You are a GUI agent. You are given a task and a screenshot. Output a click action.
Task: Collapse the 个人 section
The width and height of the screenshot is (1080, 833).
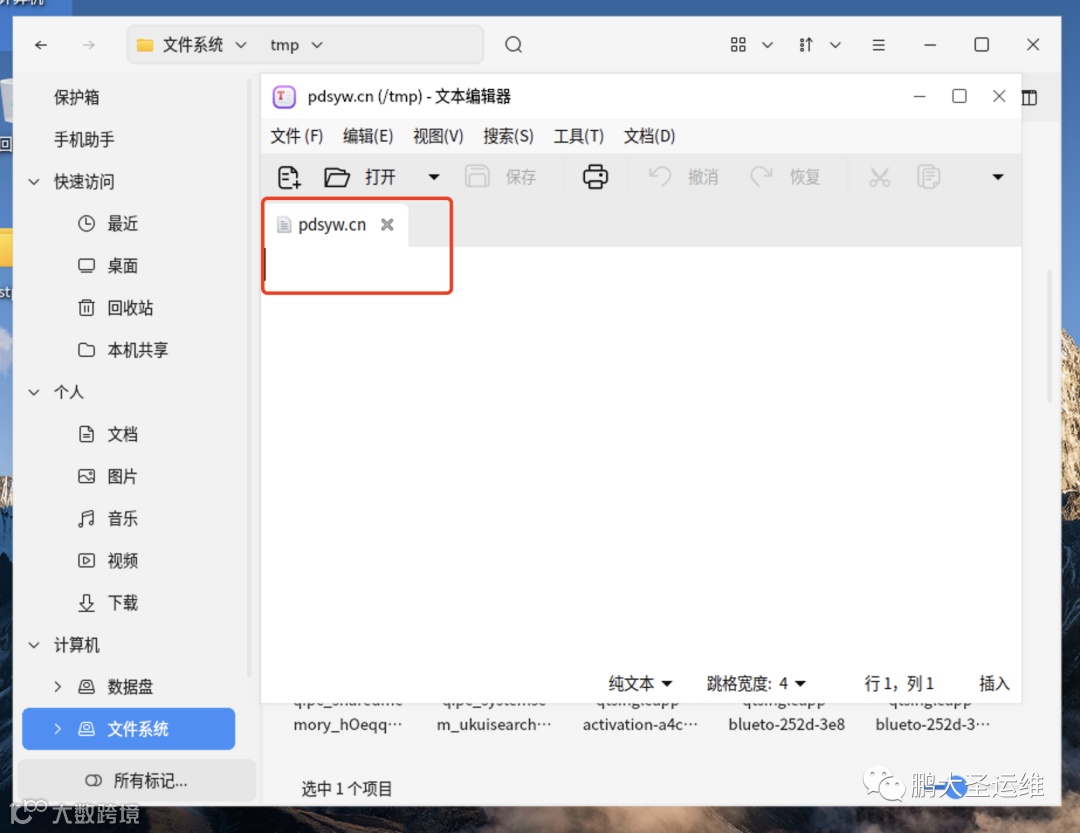point(34,392)
